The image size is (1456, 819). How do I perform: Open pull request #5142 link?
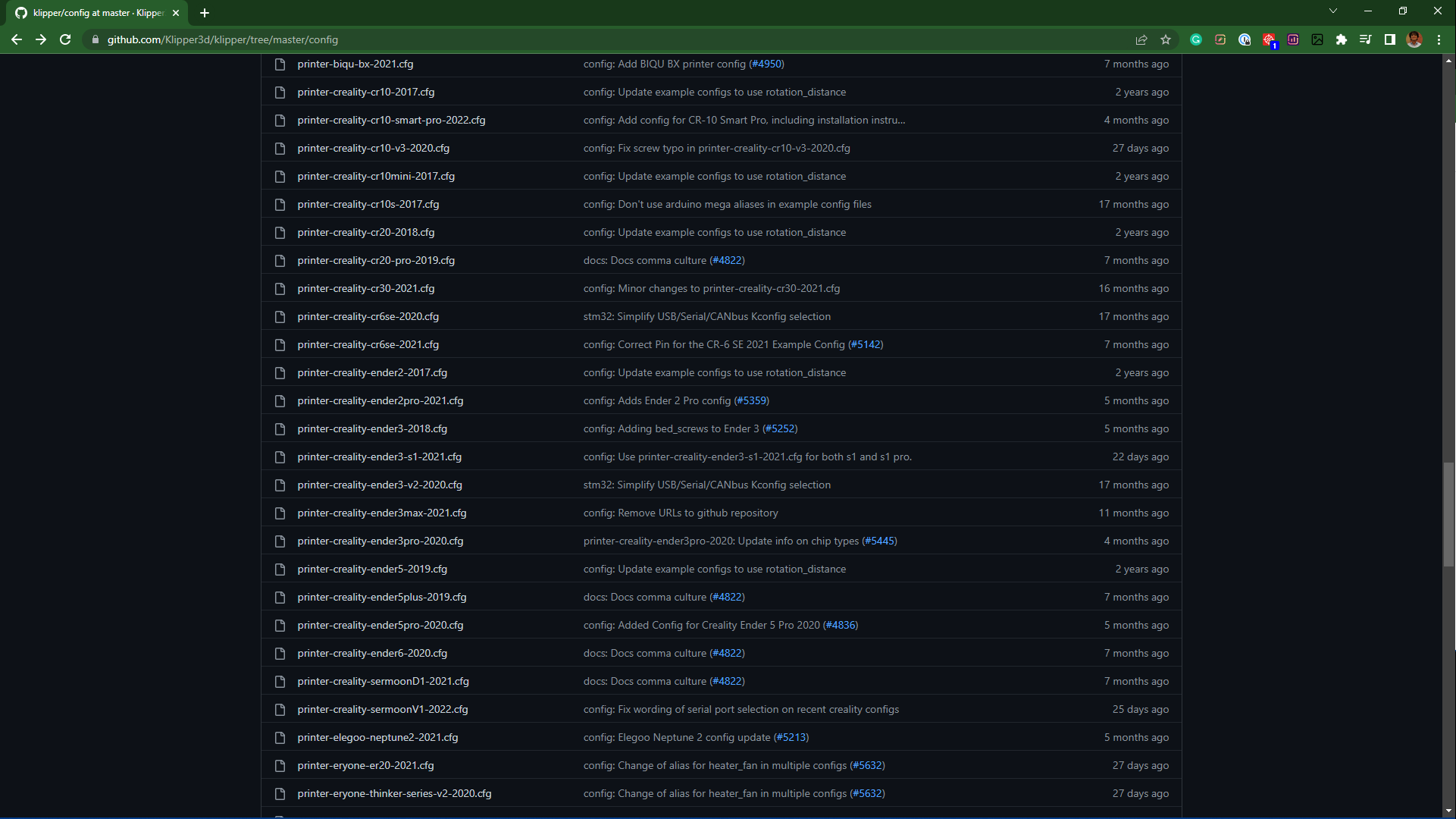pos(866,344)
